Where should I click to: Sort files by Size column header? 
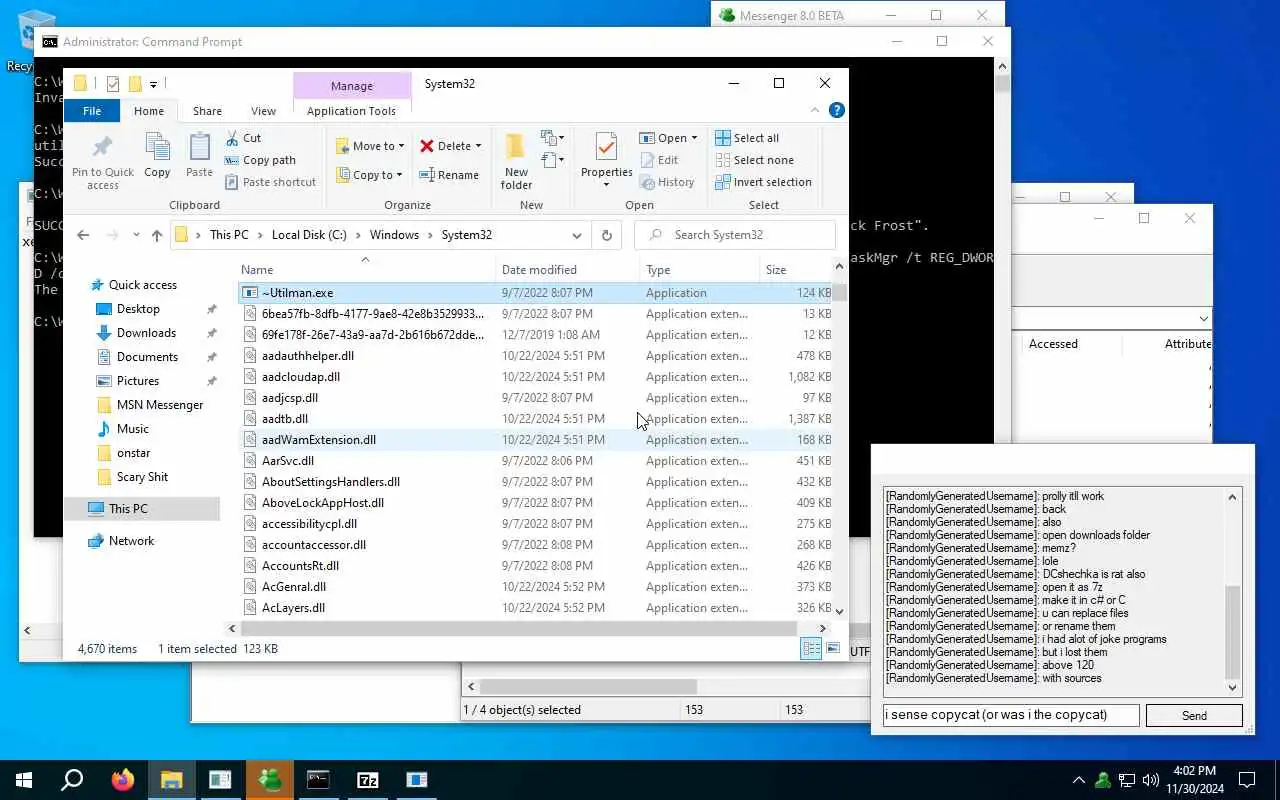tap(795, 270)
